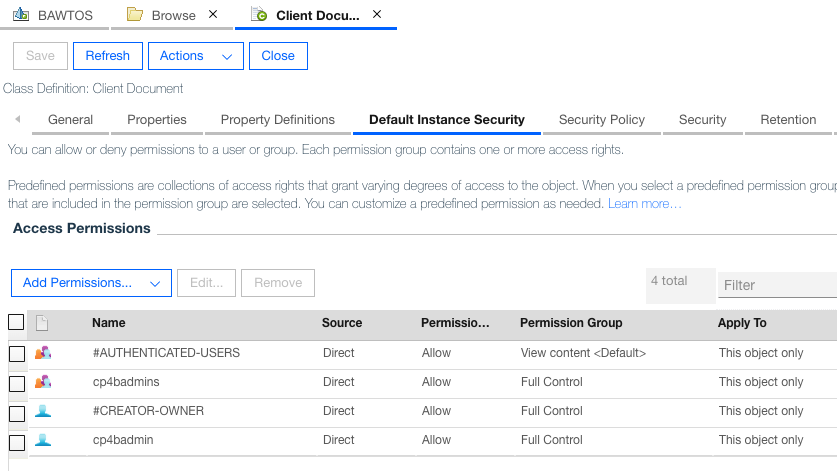837x471 pixels.
Task: Open the Actions dropdown menu
Action: (x=195, y=56)
